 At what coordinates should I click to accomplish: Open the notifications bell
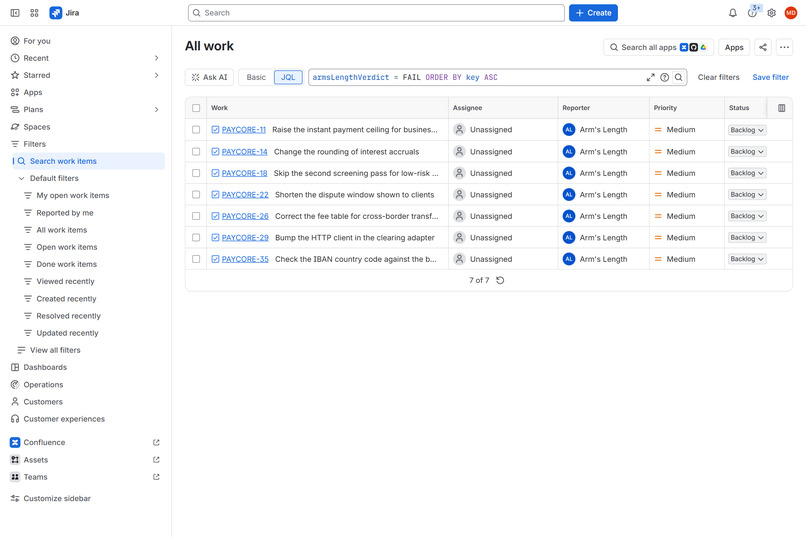(x=732, y=13)
